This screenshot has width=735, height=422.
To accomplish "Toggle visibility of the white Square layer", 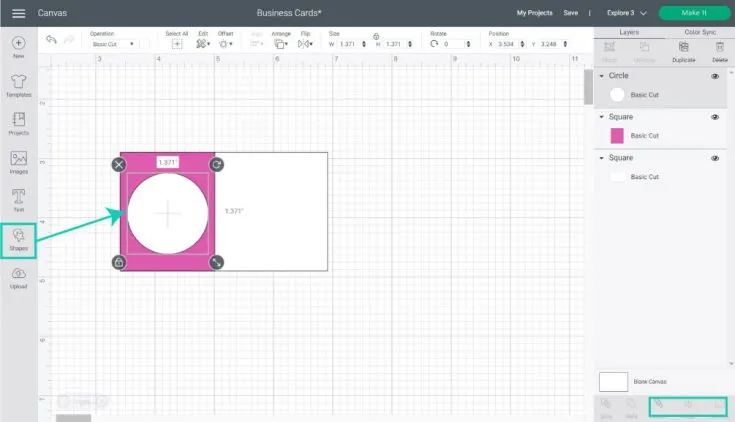I will coord(715,158).
